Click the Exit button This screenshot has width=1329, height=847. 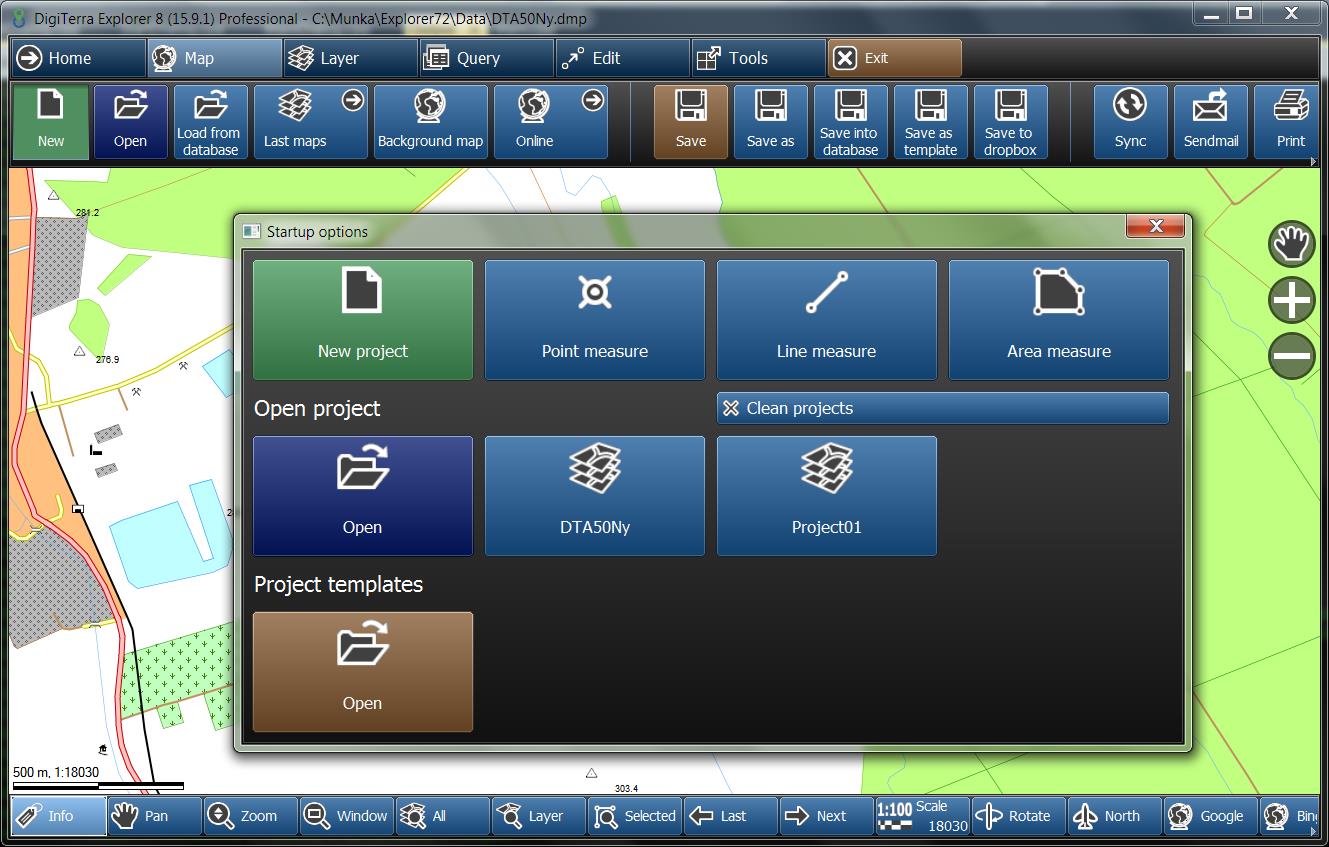tap(895, 58)
